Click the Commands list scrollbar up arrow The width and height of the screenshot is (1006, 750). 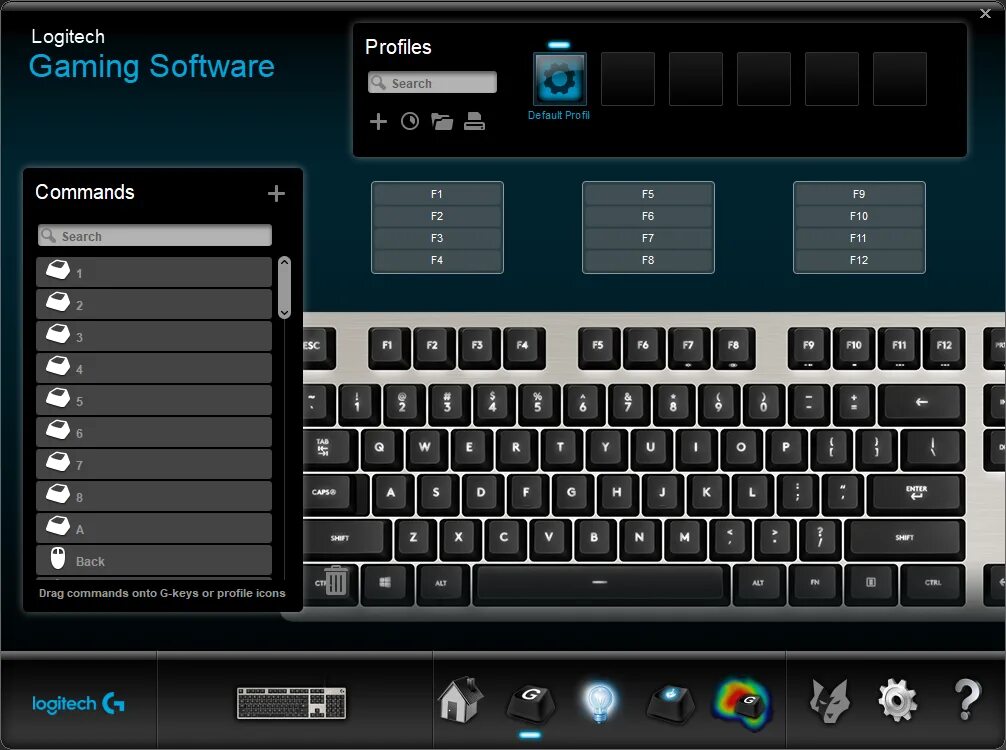pos(285,262)
